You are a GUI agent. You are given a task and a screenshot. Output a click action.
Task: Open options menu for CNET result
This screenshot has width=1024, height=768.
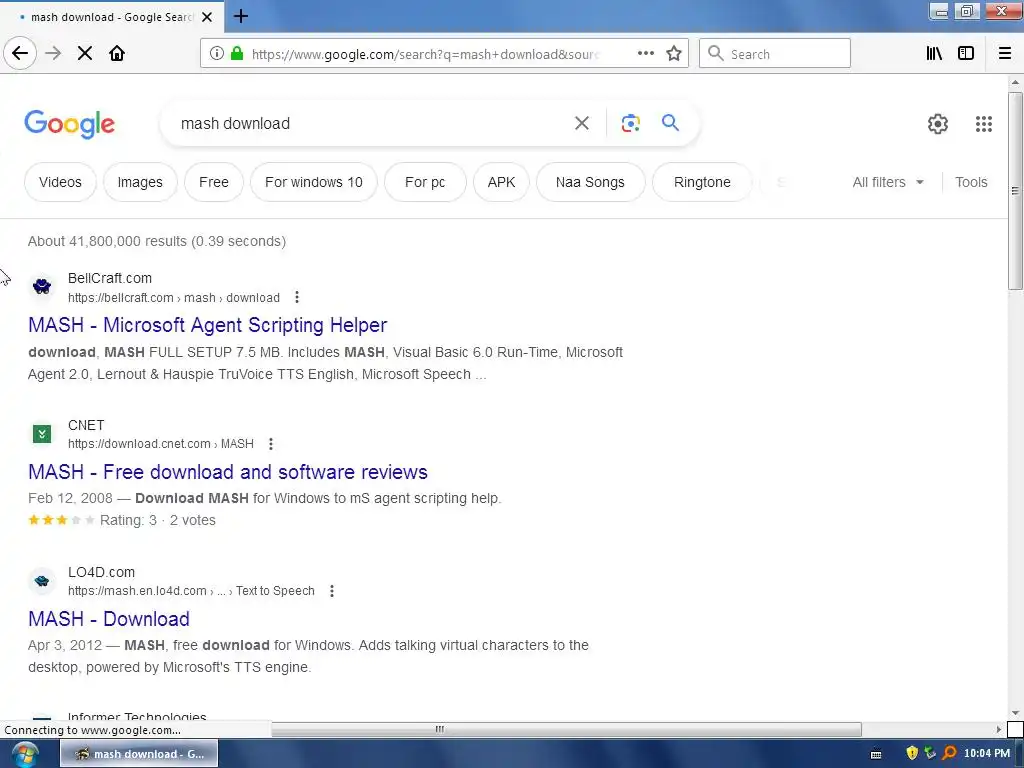coord(270,444)
